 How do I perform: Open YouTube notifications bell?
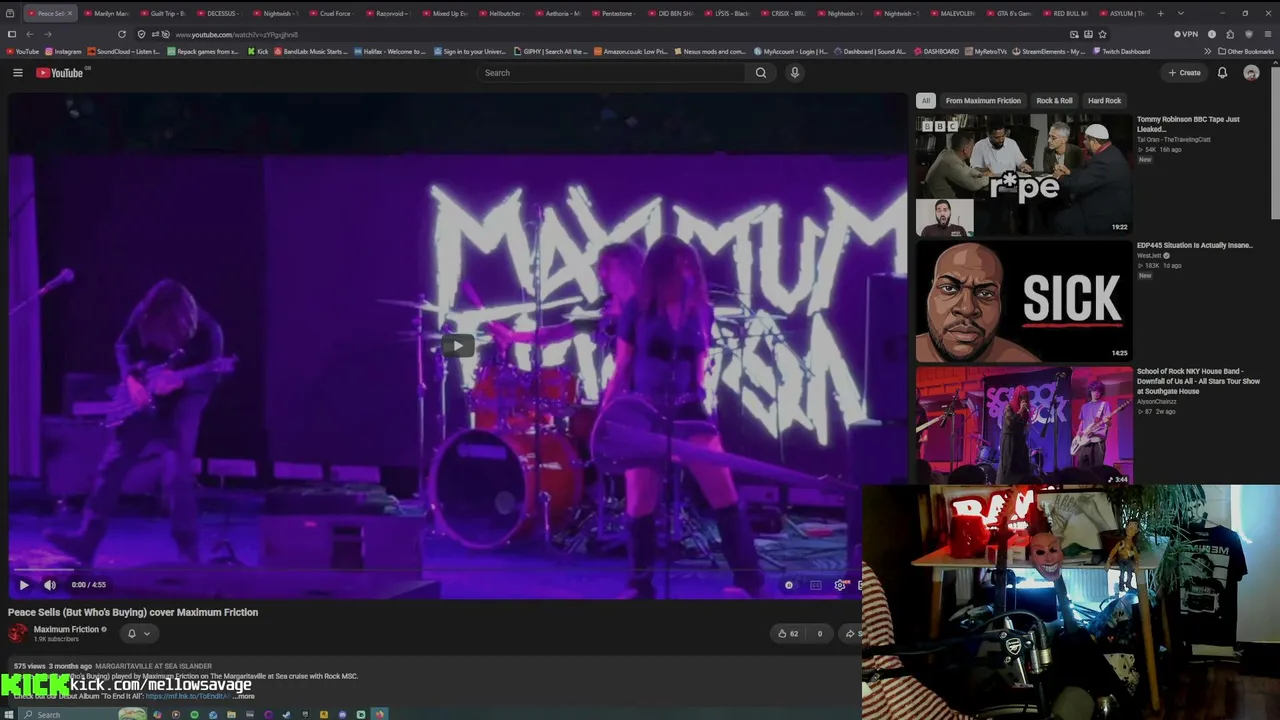pos(1222,73)
